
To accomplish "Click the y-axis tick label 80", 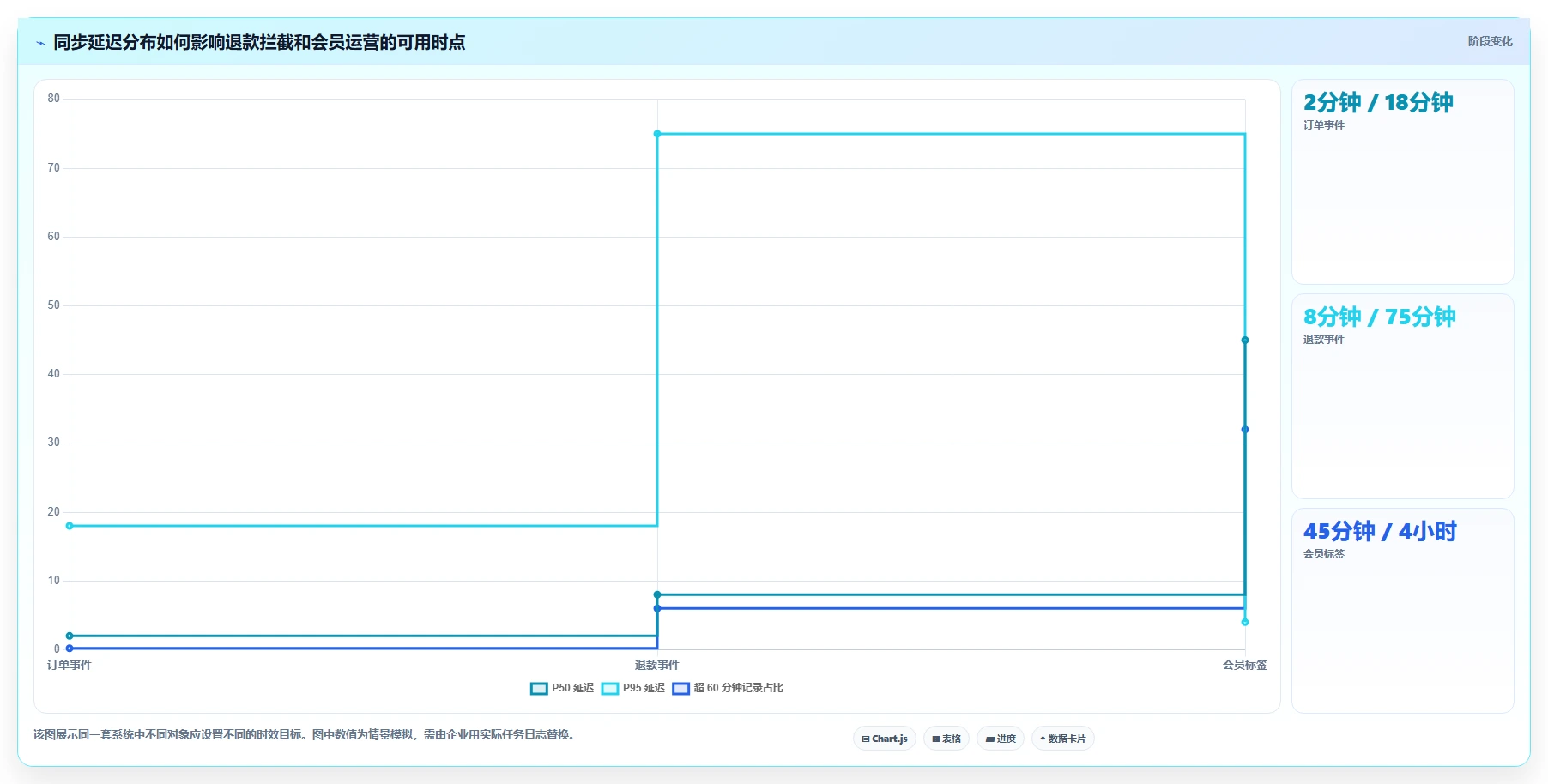I will pos(54,99).
